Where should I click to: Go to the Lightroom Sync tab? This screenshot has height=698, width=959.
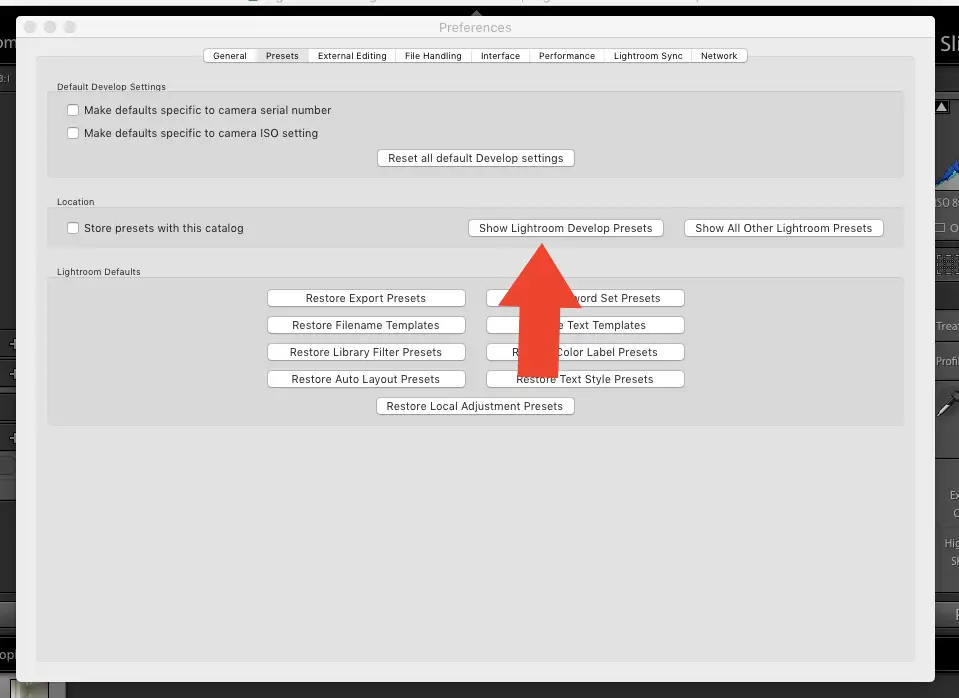click(648, 56)
